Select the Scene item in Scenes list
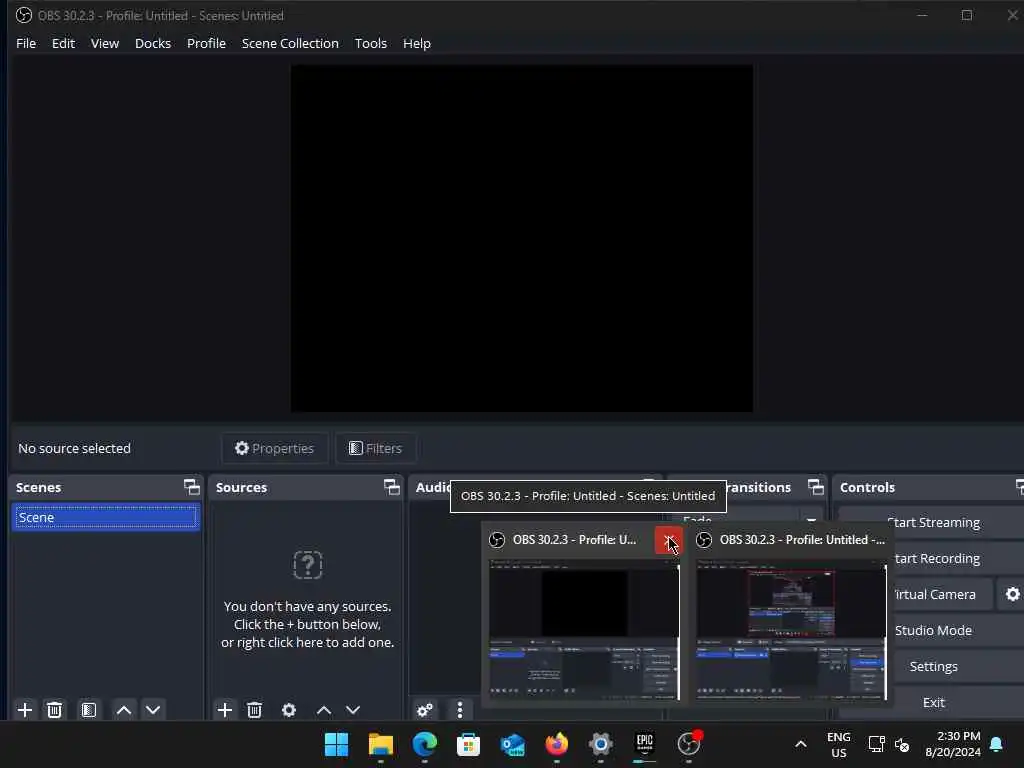 106,517
